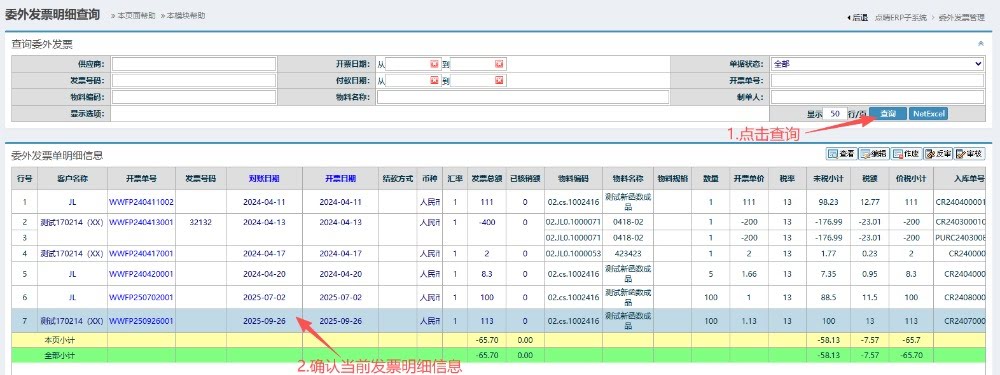This screenshot has width=1000, height=375.
Task: Focus the 供应商 supplier input field
Action: coord(195,64)
